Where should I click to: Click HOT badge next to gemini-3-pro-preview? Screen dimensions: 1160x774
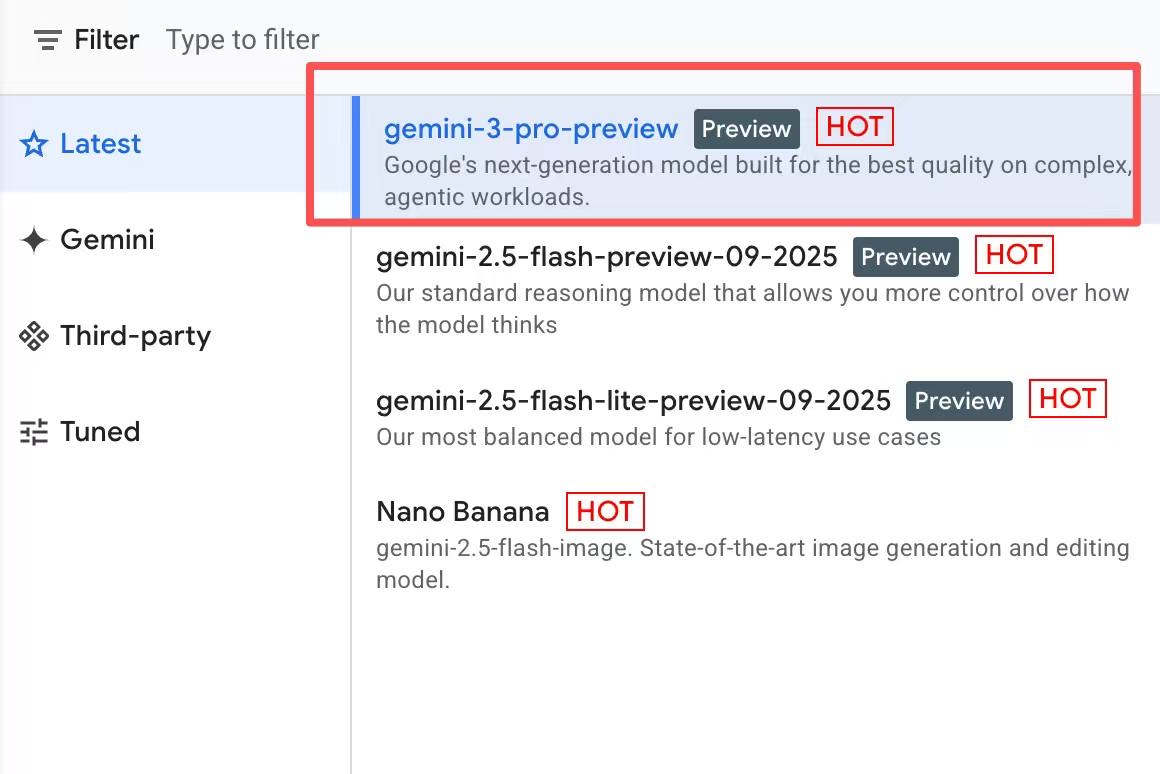pyautogui.click(x=854, y=127)
